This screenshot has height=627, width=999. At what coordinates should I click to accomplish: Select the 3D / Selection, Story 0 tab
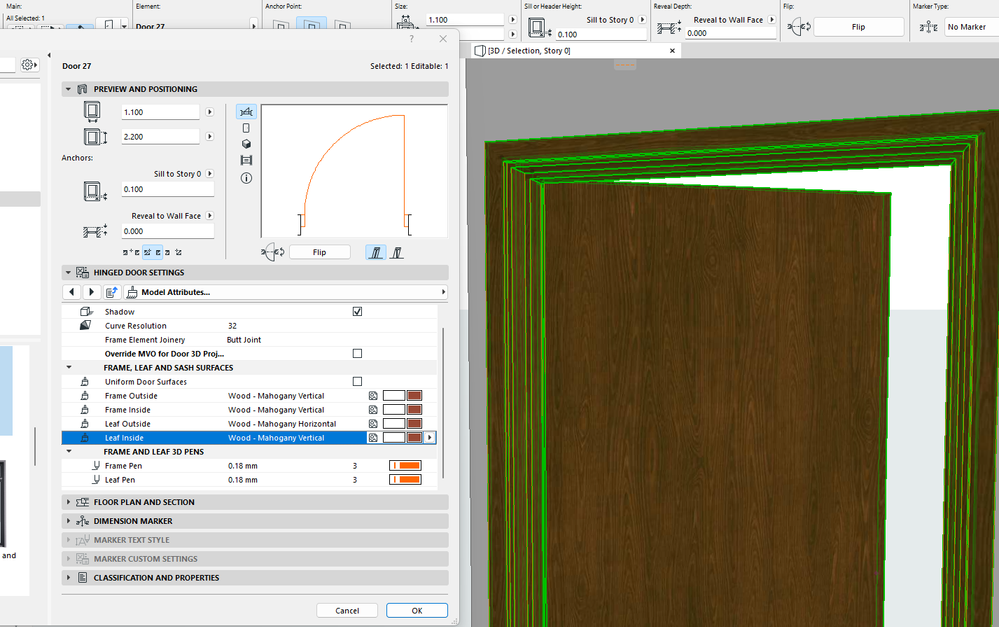pos(530,51)
